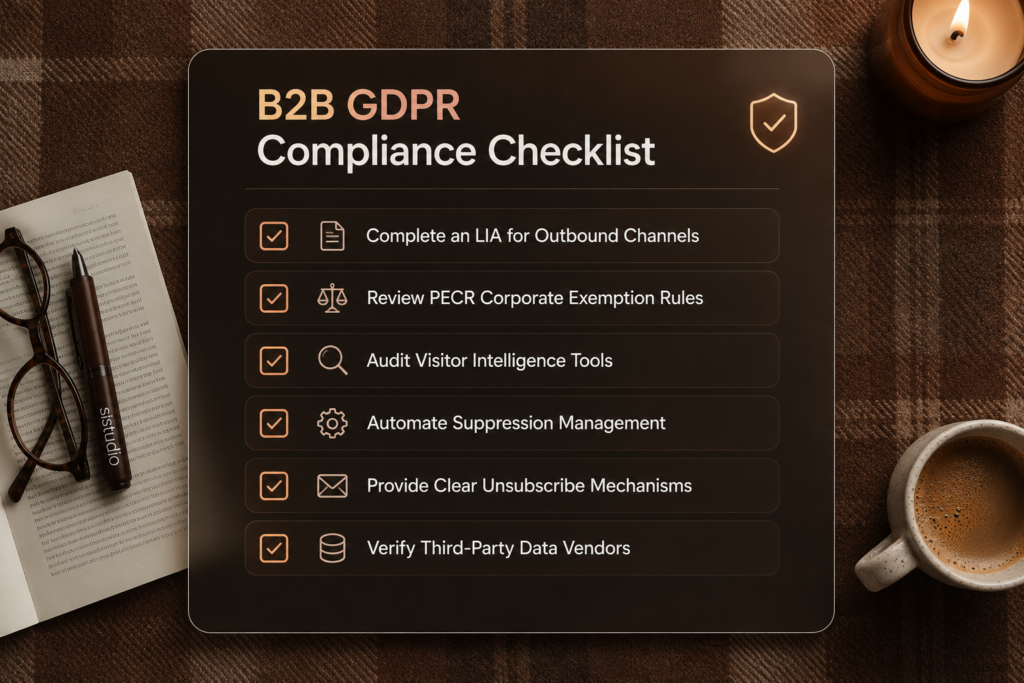Toggle the Audit Visitor Intelligence Tools checkbox
1024x683 pixels.
point(274,360)
